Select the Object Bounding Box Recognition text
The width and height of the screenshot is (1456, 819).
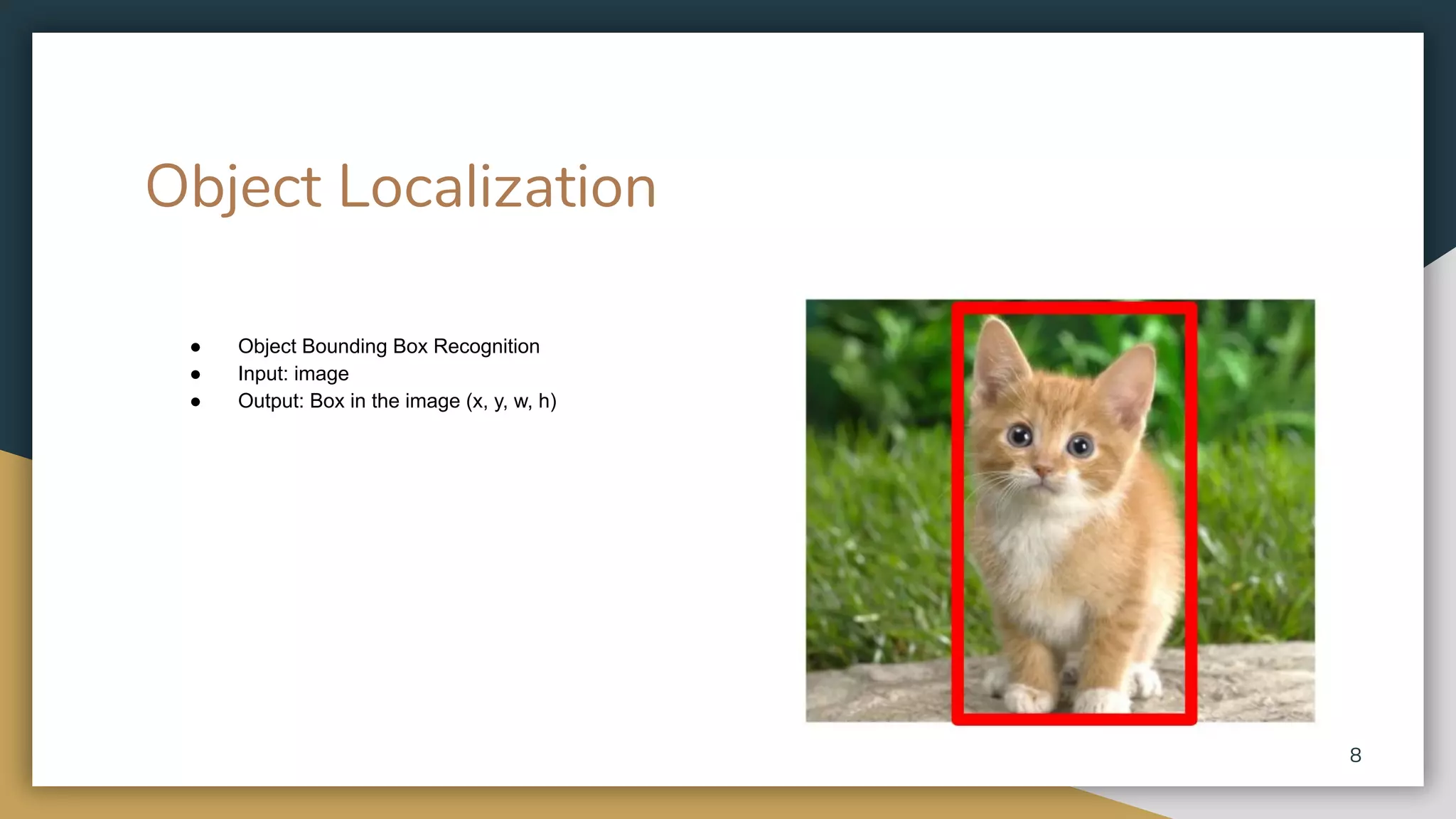[388, 346]
